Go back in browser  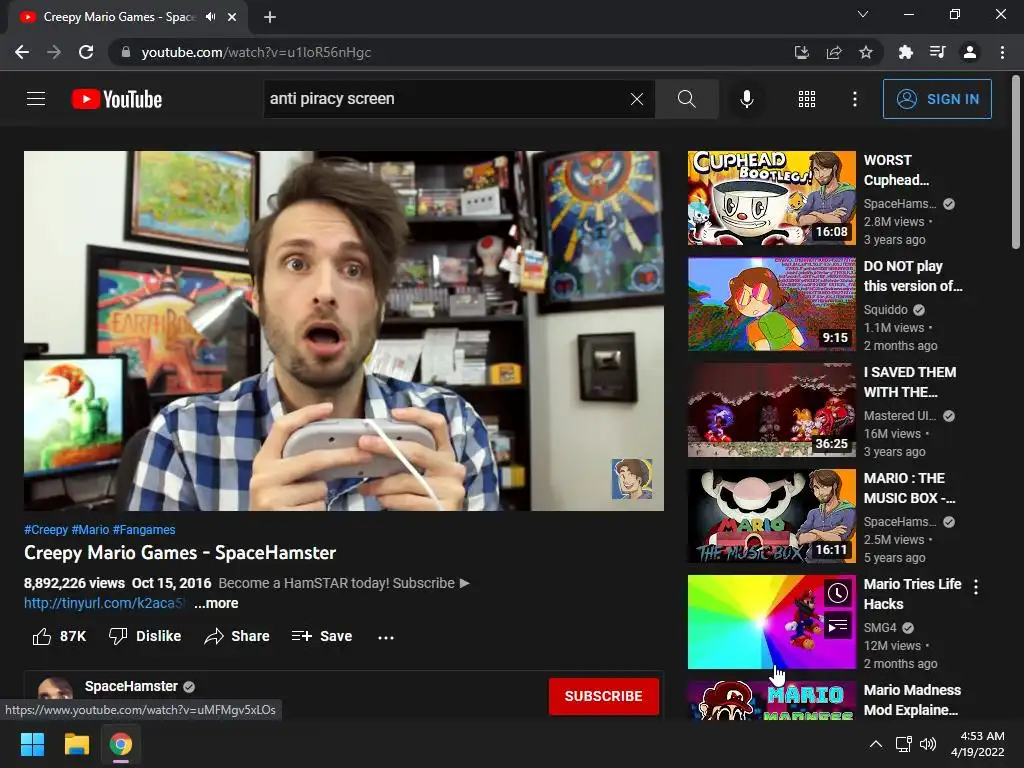pos(22,52)
